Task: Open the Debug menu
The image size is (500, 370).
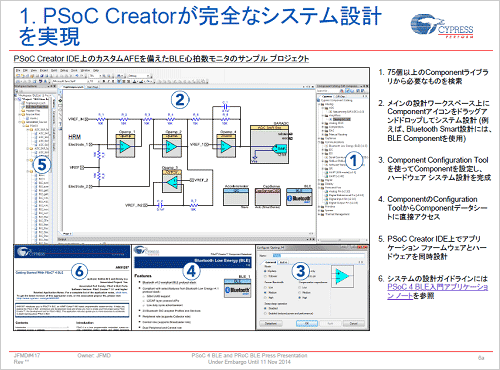Action: [64, 71]
